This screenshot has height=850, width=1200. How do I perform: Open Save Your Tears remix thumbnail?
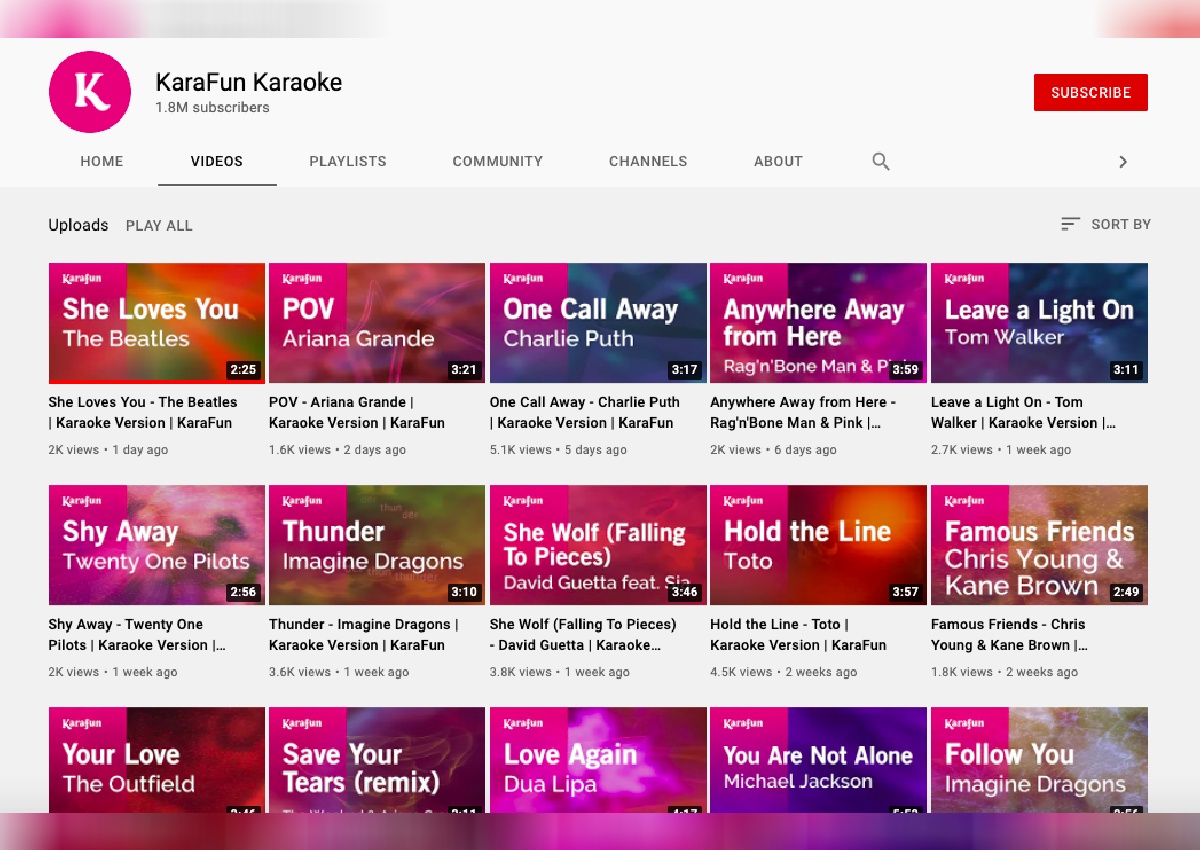tap(377, 760)
